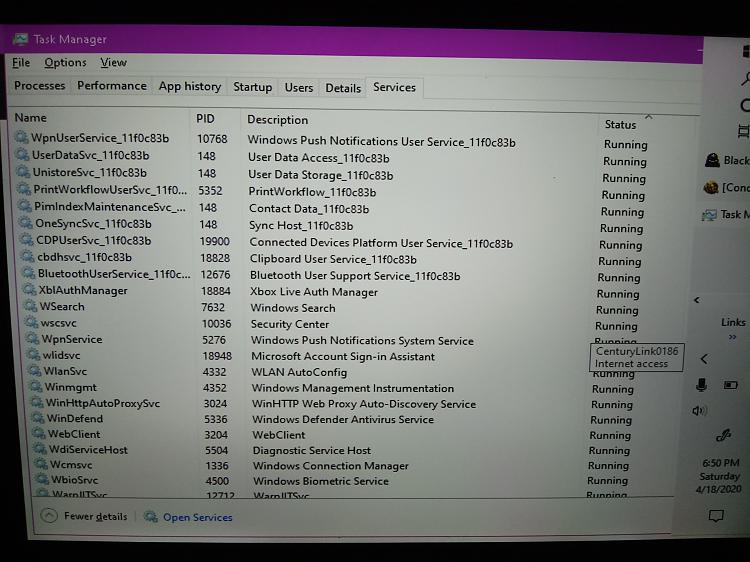750x562 pixels.
Task: Open the Options menu
Action: (x=66, y=63)
